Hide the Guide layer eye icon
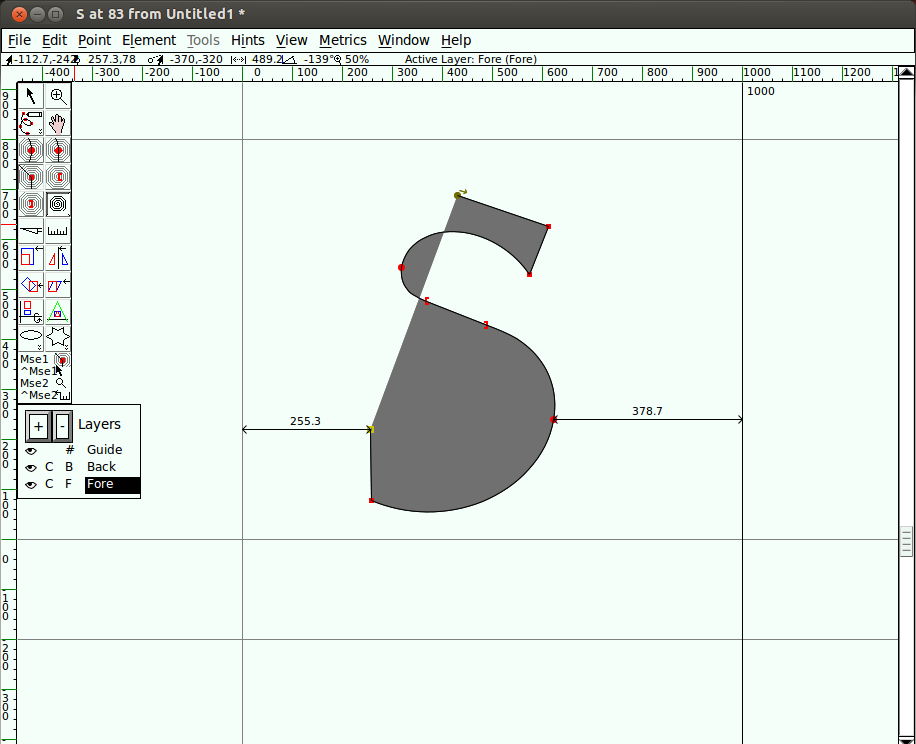 (x=31, y=451)
